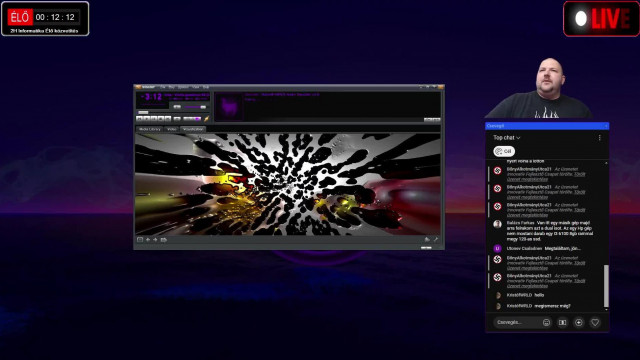The height and width of the screenshot is (360, 640).
Task: Open the File menu in Winamp
Action: click(162, 87)
